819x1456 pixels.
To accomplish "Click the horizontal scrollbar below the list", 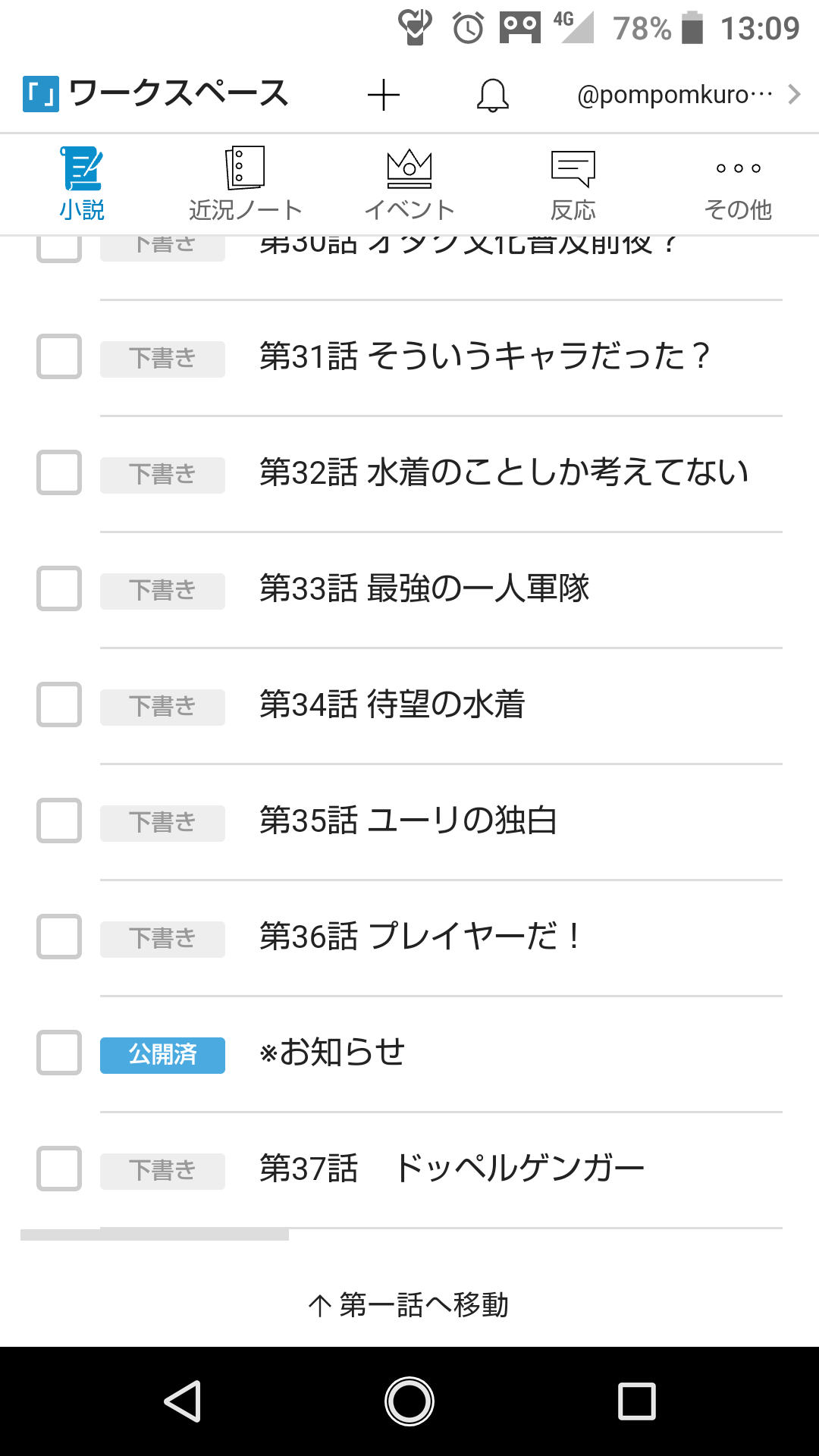I will 155,1235.
